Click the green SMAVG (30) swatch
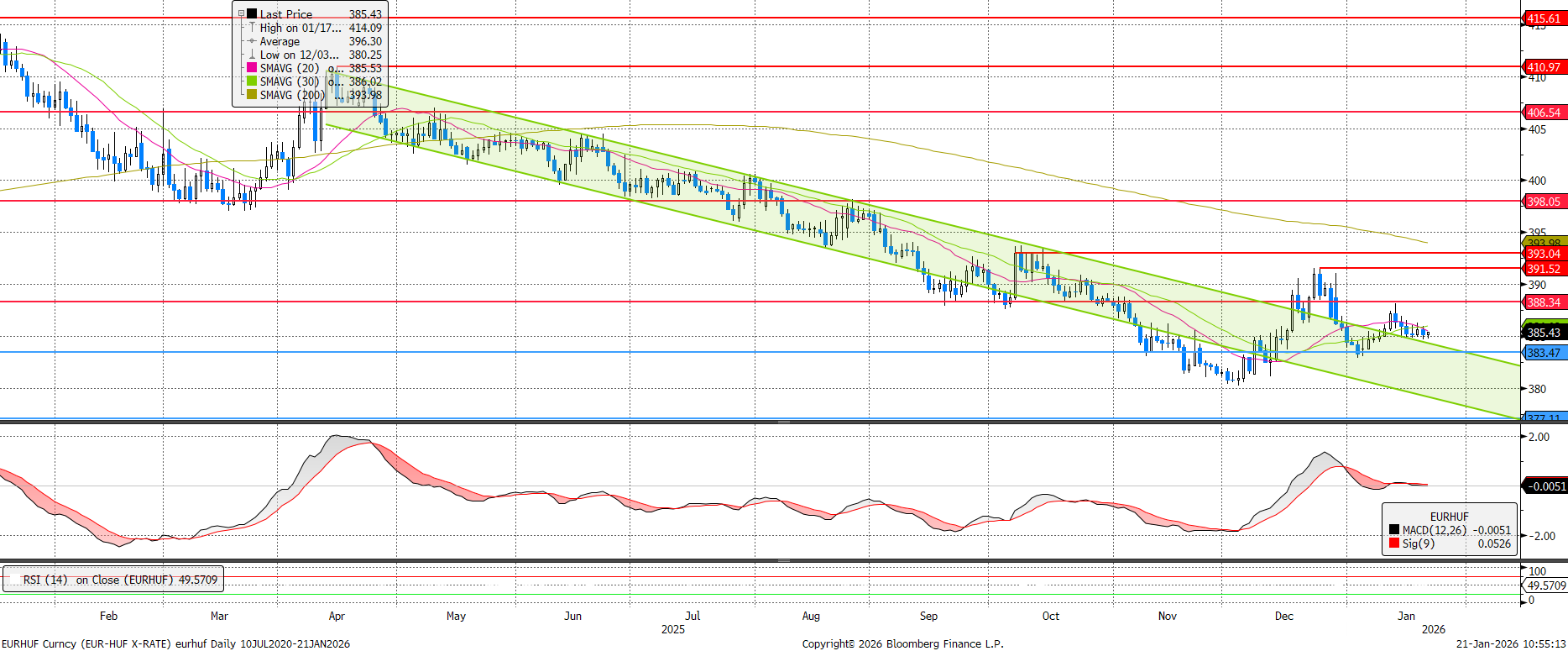 [x=252, y=81]
